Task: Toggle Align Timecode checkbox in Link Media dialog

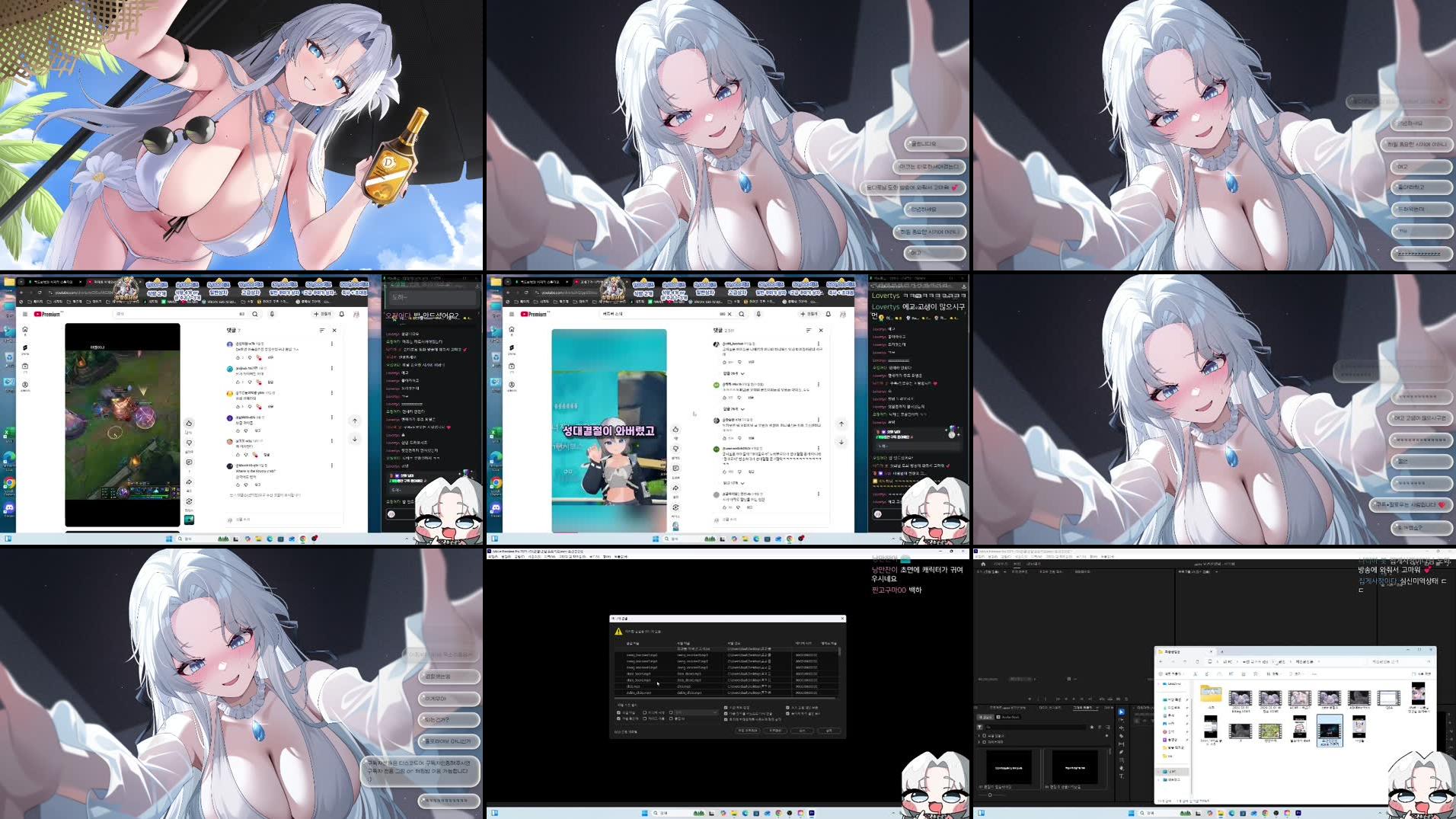Action: point(726,708)
